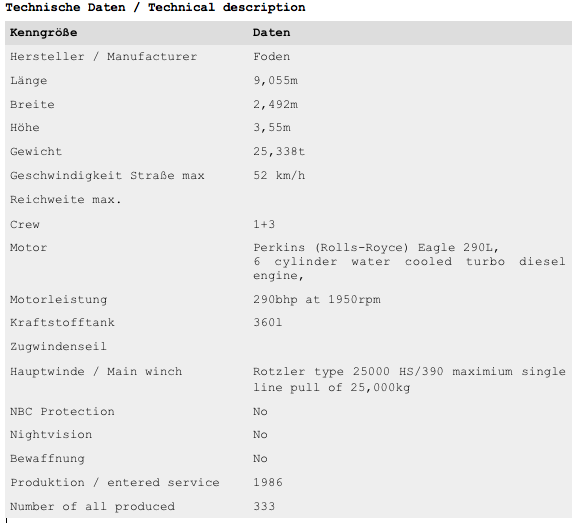Click the Kraftstofftank value '360l'
Viewport: 579px width, 526px height.
click(268, 322)
